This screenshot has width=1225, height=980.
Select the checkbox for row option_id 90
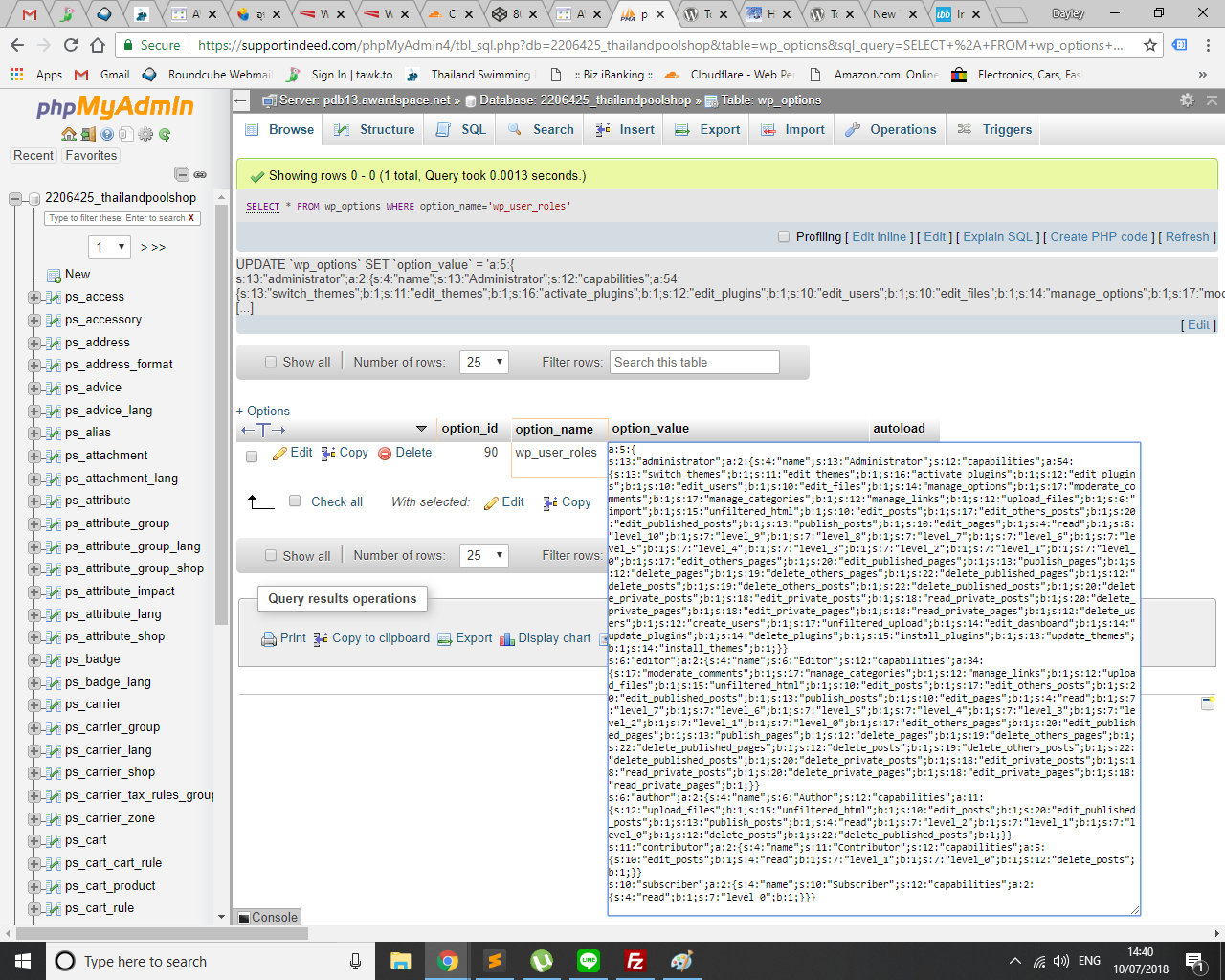point(252,457)
